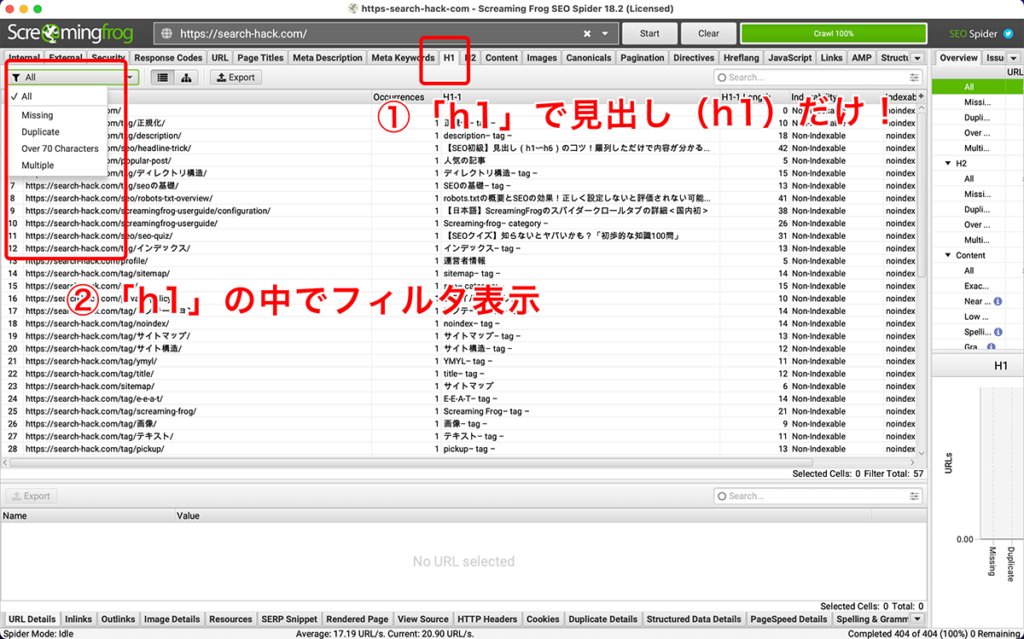Sort by the H1-1 column header
This screenshot has width=1024, height=639.
click(580, 97)
